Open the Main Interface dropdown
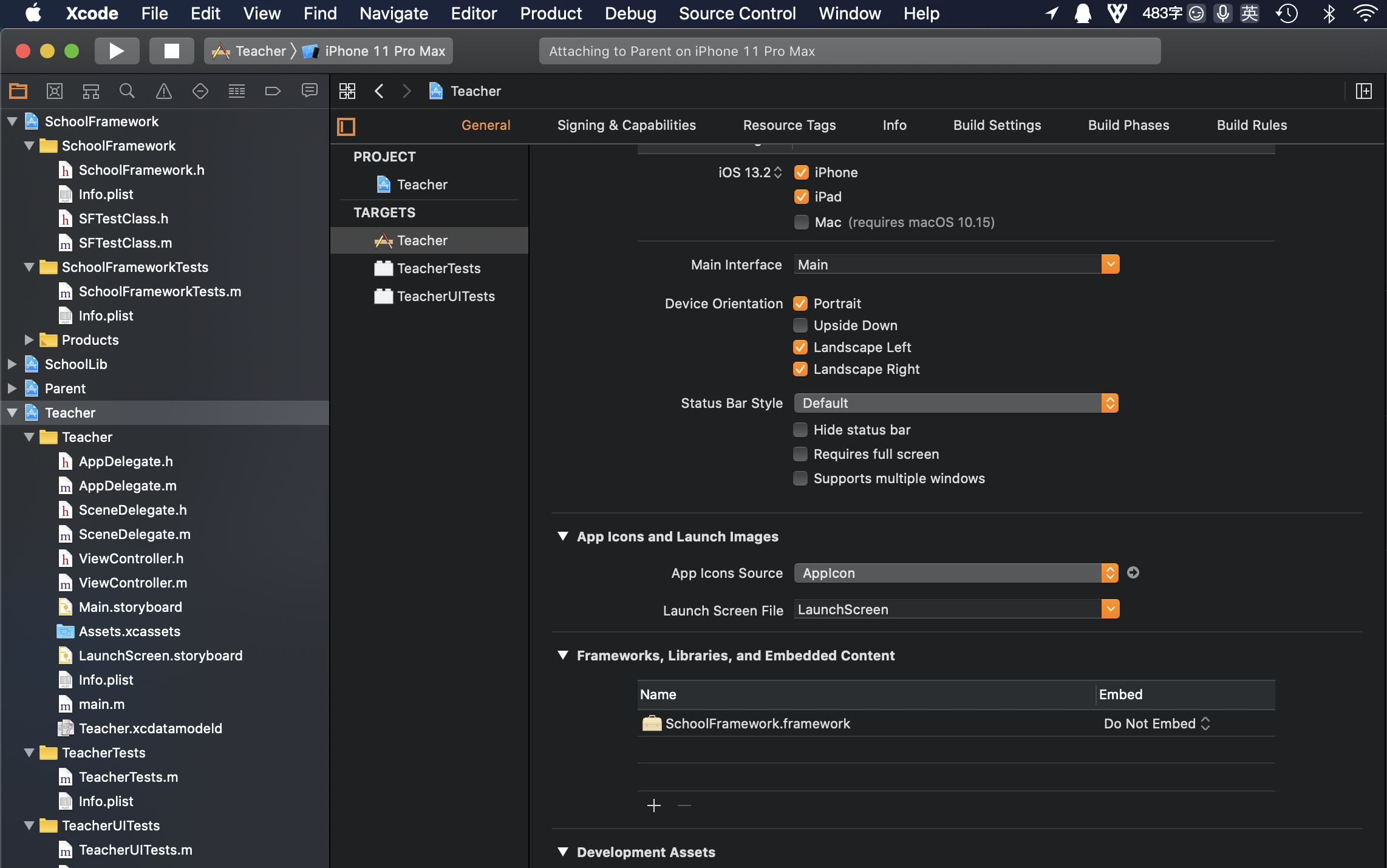This screenshot has height=868, width=1387. 1110,264
